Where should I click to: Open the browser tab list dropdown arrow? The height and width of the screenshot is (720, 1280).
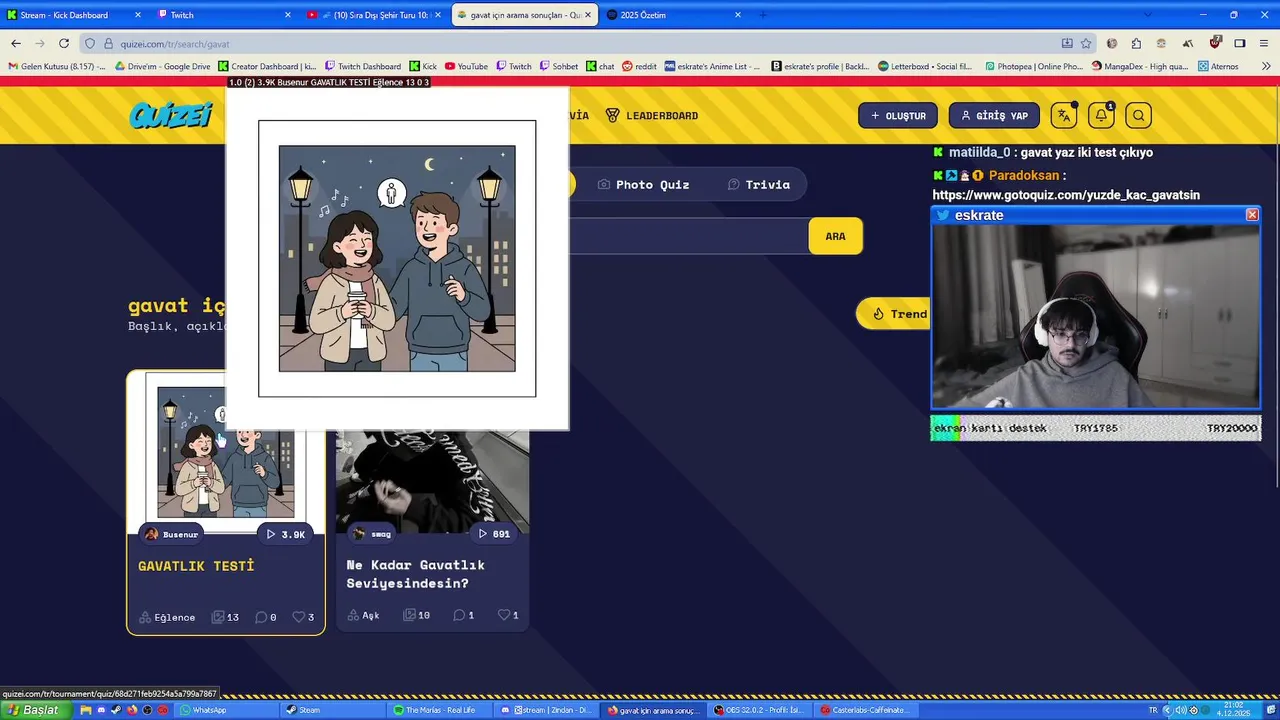[x=1147, y=15]
